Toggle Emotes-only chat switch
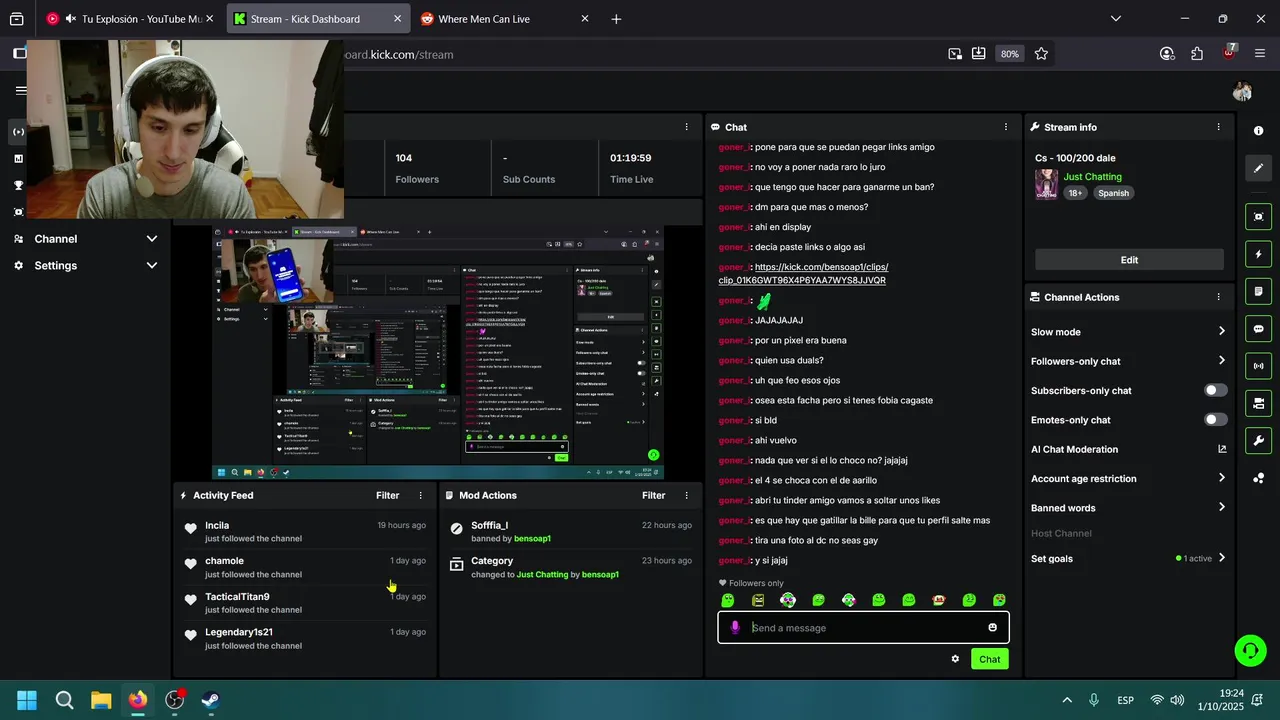Viewport: 1280px width, 720px height. 1215,420
